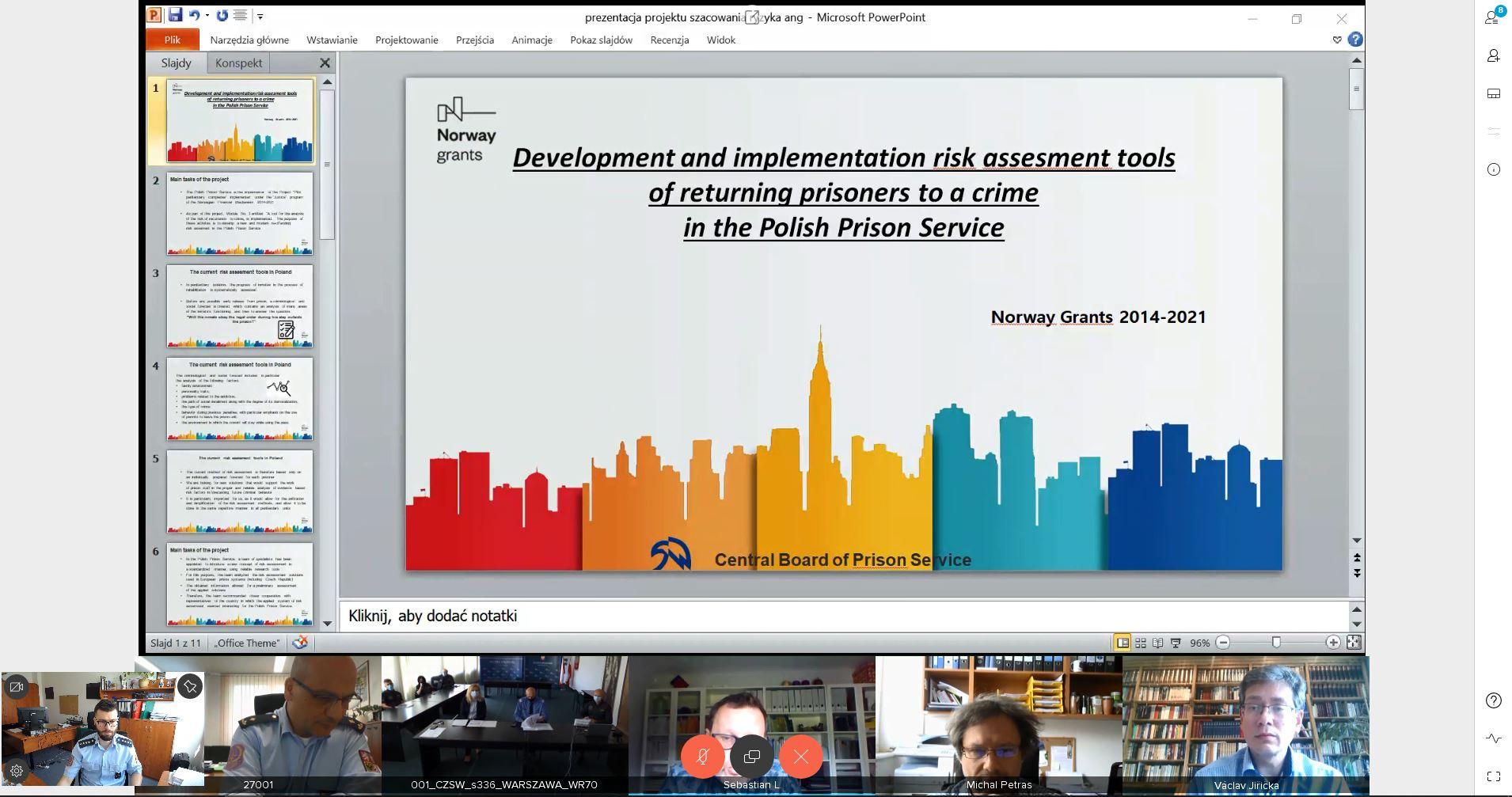Select slide 3 thumbnail in the panel
This screenshot has width=1512, height=797.
pyautogui.click(x=239, y=306)
